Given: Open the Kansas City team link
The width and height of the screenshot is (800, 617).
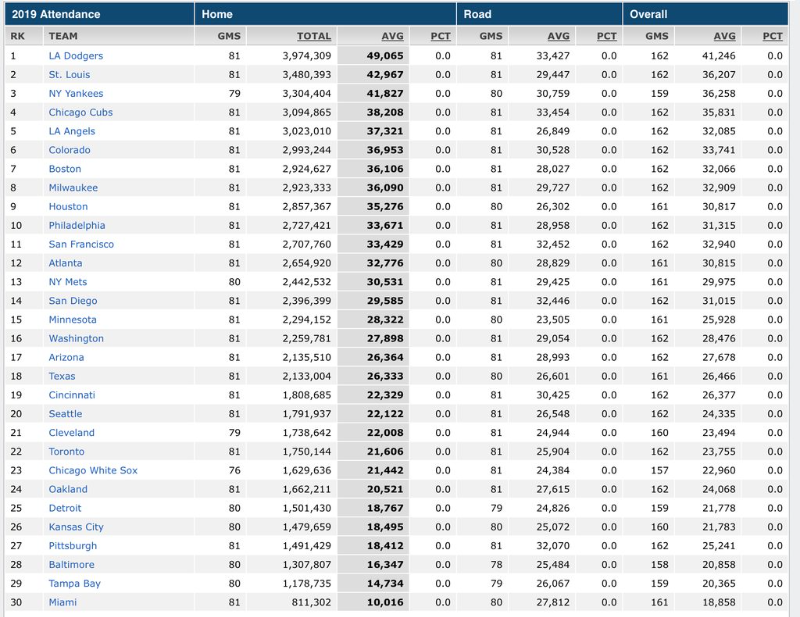Looking at the screenshot, I should pyautogui.click(x=76, y=527).
